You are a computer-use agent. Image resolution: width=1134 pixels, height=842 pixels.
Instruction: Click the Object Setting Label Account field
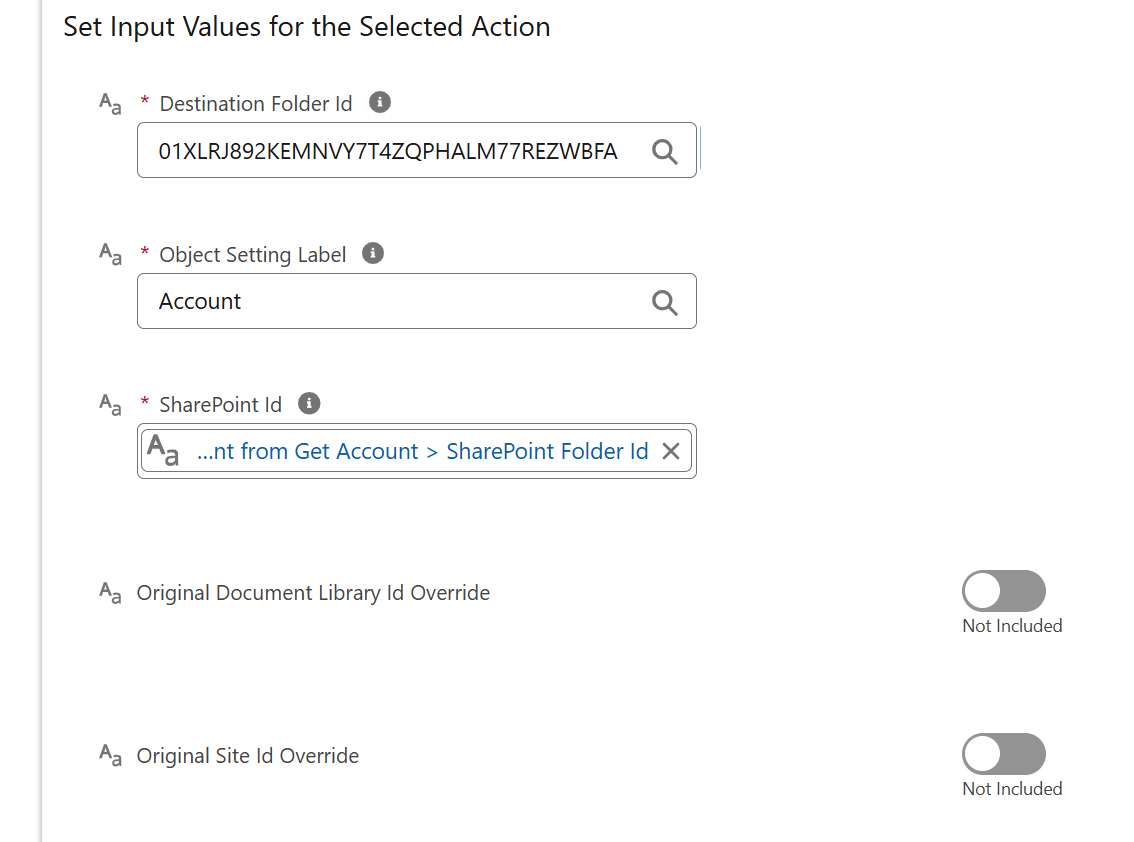(x=417, y=301)
